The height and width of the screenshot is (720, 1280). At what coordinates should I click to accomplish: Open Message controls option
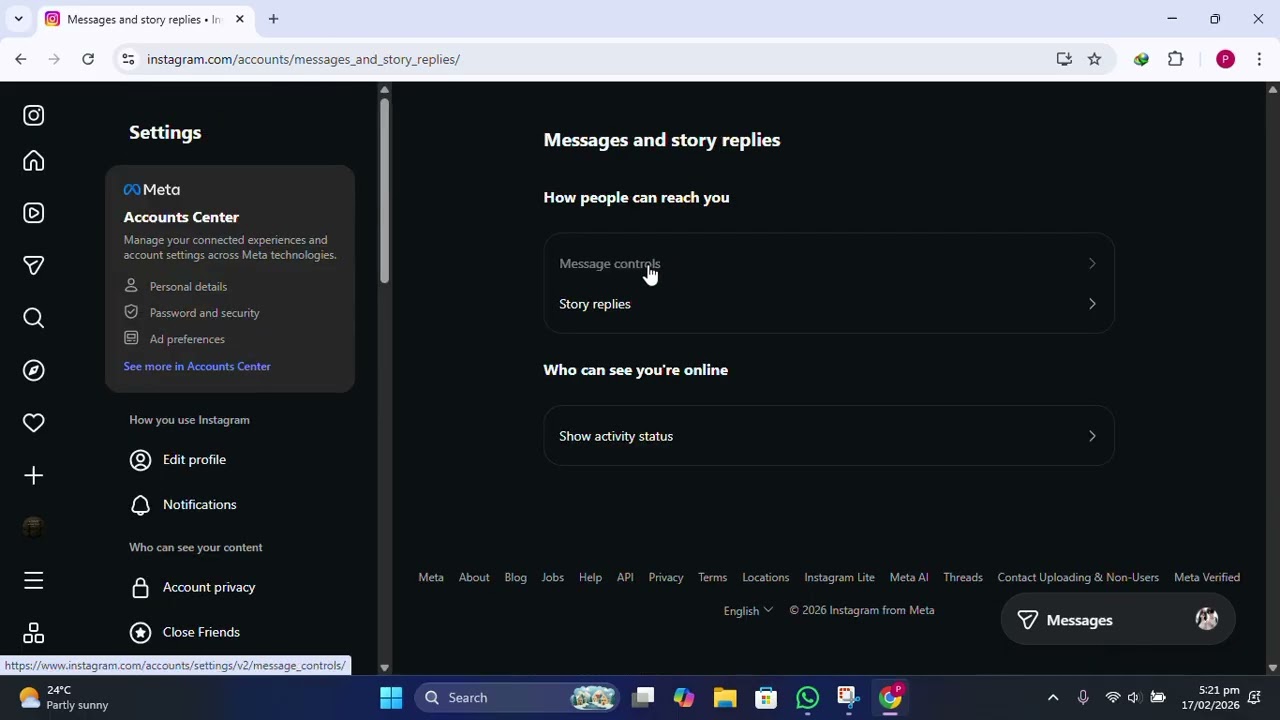click(x=829, y=264)
